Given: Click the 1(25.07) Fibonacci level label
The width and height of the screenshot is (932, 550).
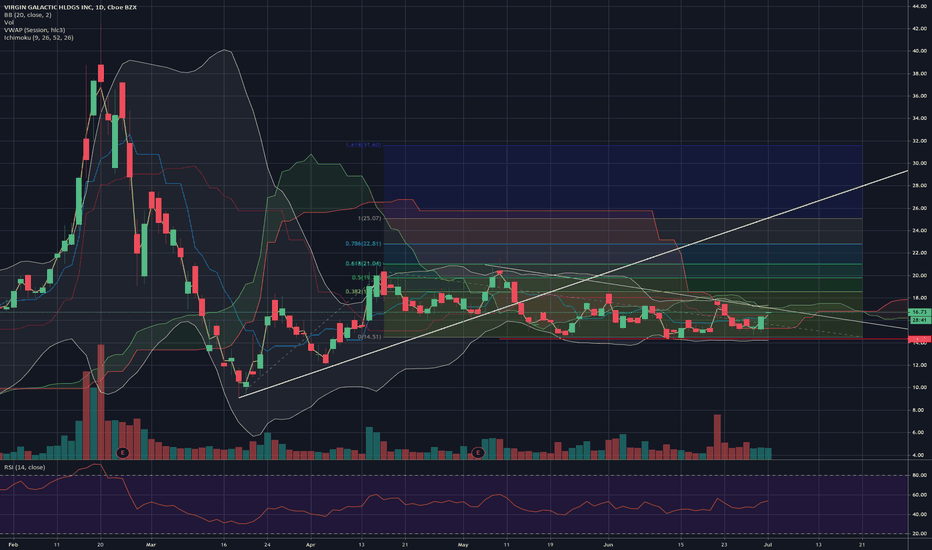Looking at the screenshot, I should 369,219.
